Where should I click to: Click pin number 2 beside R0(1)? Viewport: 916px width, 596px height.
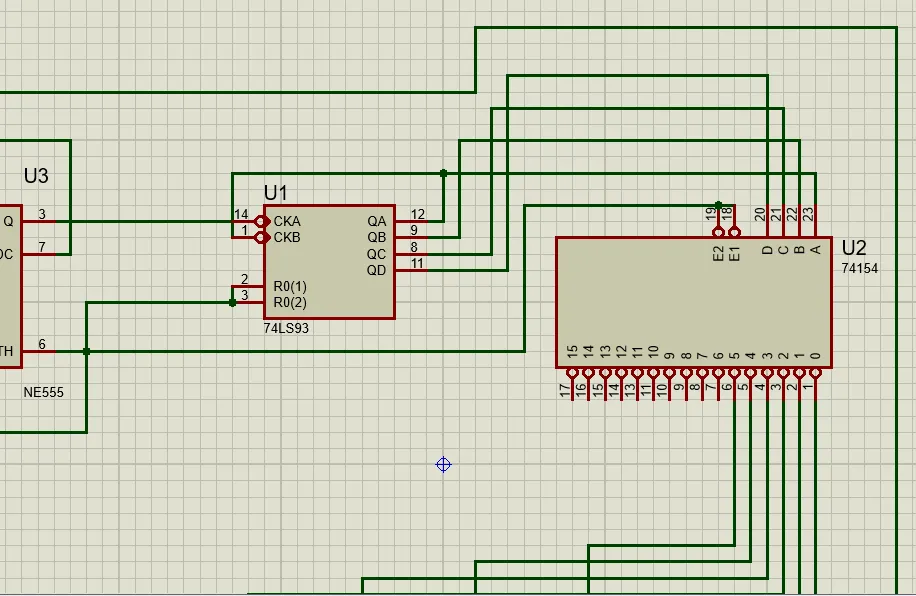[244, 279]
